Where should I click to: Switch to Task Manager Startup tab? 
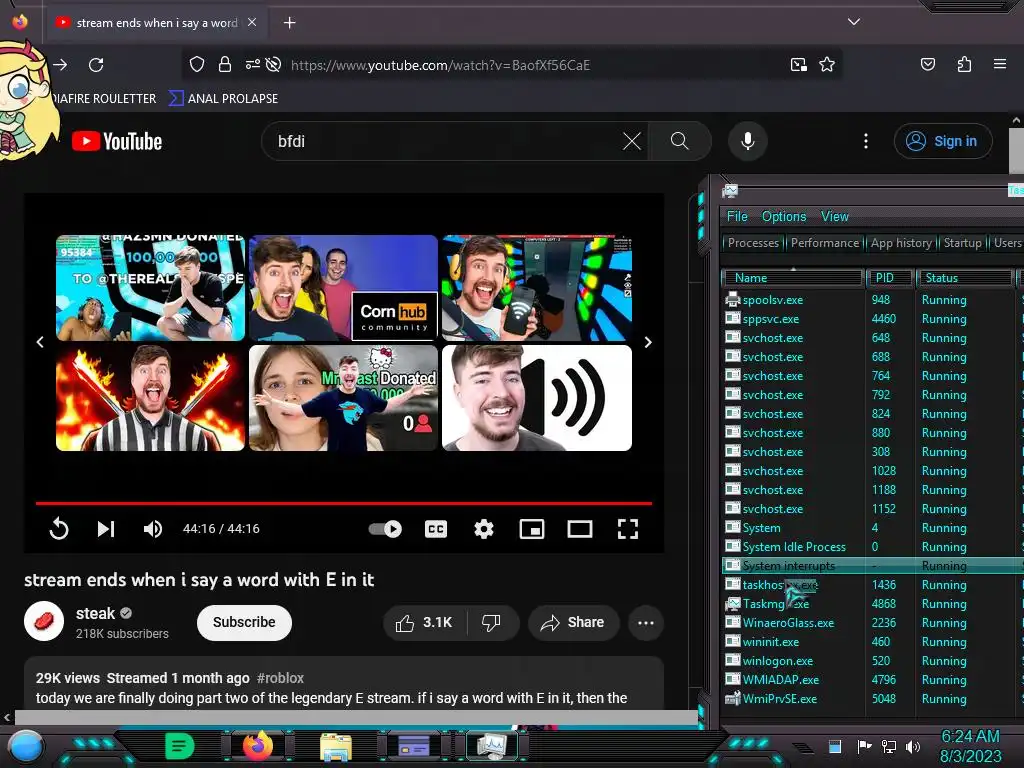click(963, 243)
